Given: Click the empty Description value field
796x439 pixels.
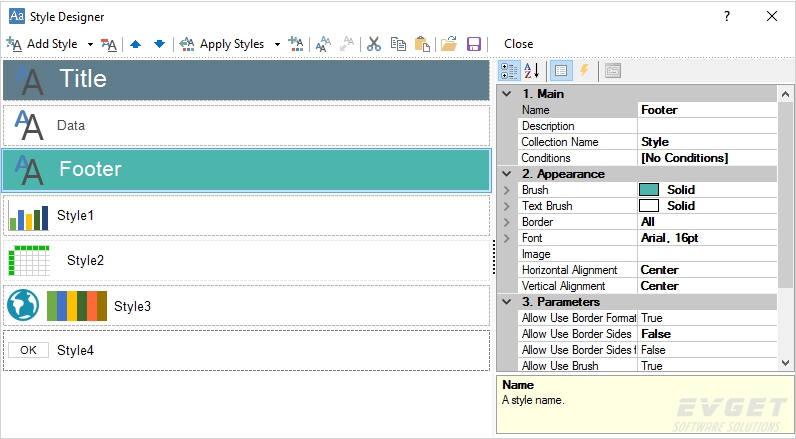Looking at the screenshot, I should tap(707, 126).
